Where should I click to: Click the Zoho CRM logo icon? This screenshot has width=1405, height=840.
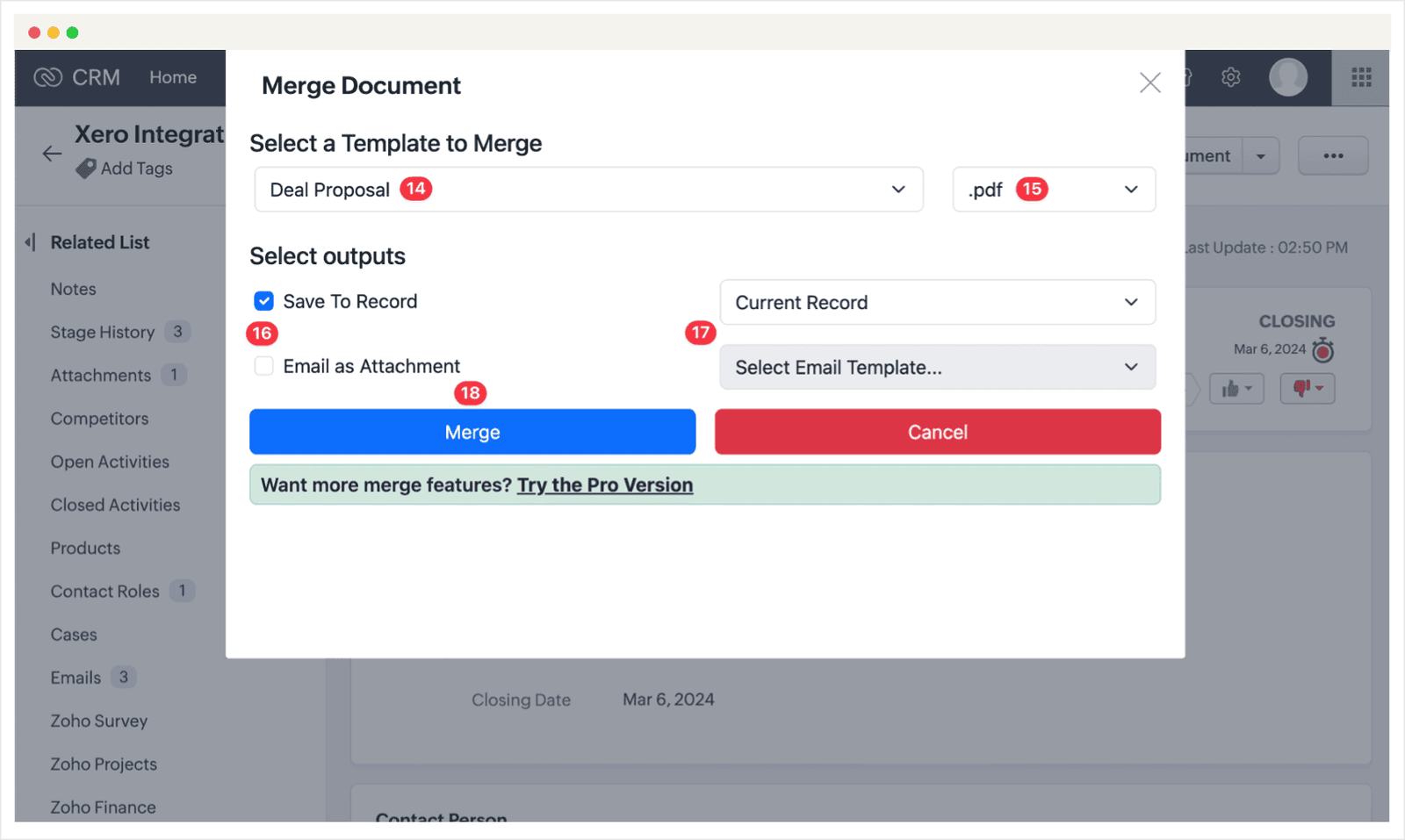click(47, 77)
